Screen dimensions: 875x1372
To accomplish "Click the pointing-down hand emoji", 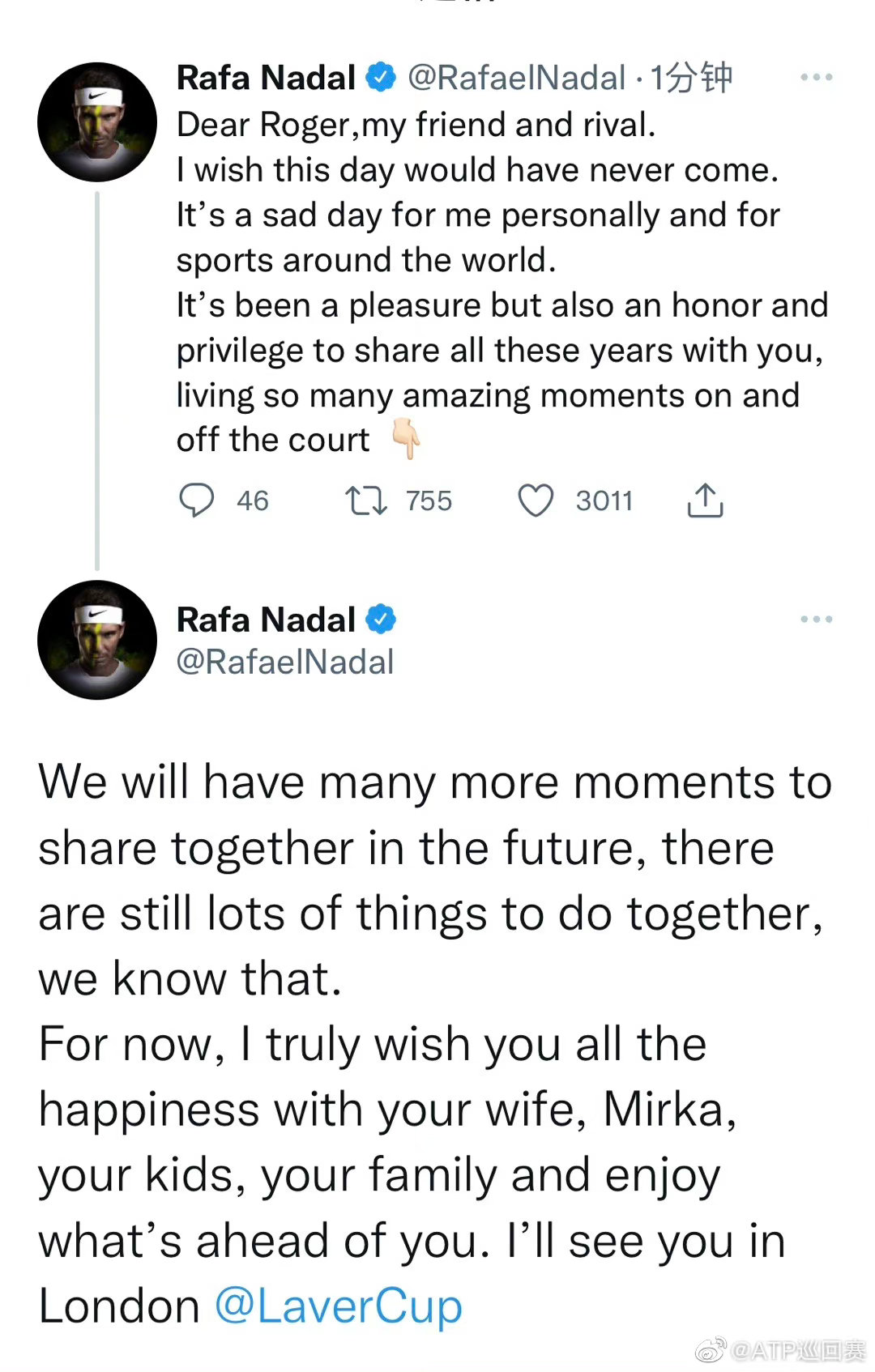I will 406,439.
